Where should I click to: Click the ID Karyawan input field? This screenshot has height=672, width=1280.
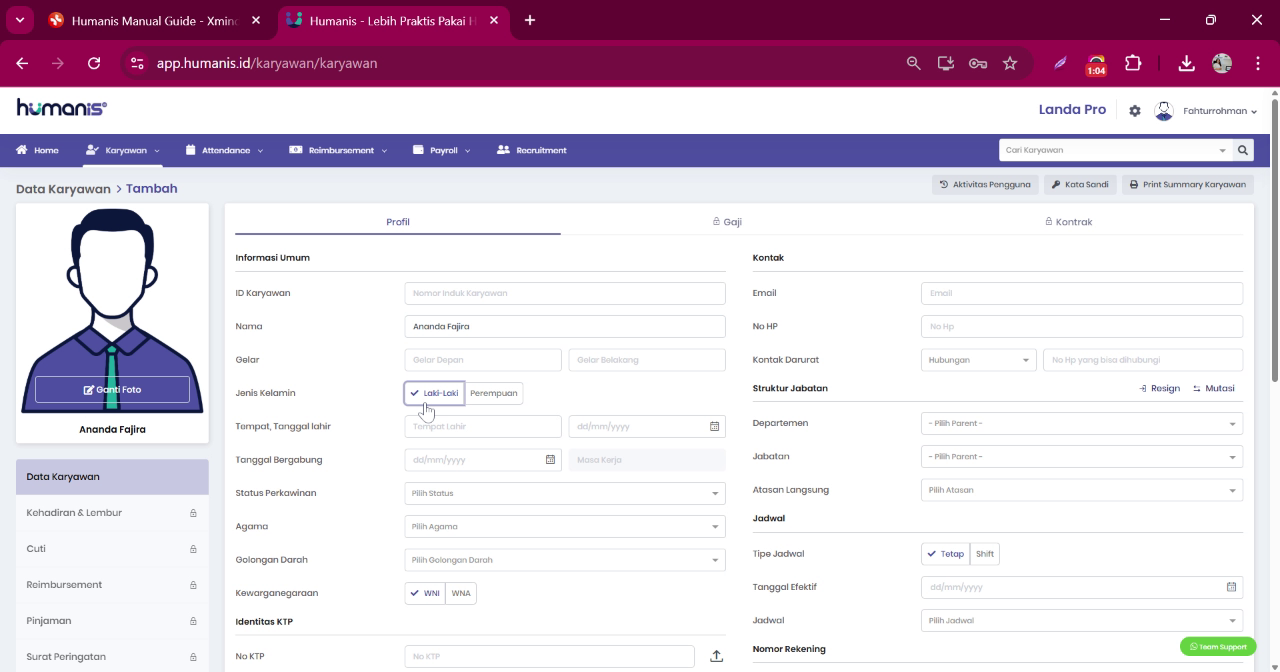[565, 293]
